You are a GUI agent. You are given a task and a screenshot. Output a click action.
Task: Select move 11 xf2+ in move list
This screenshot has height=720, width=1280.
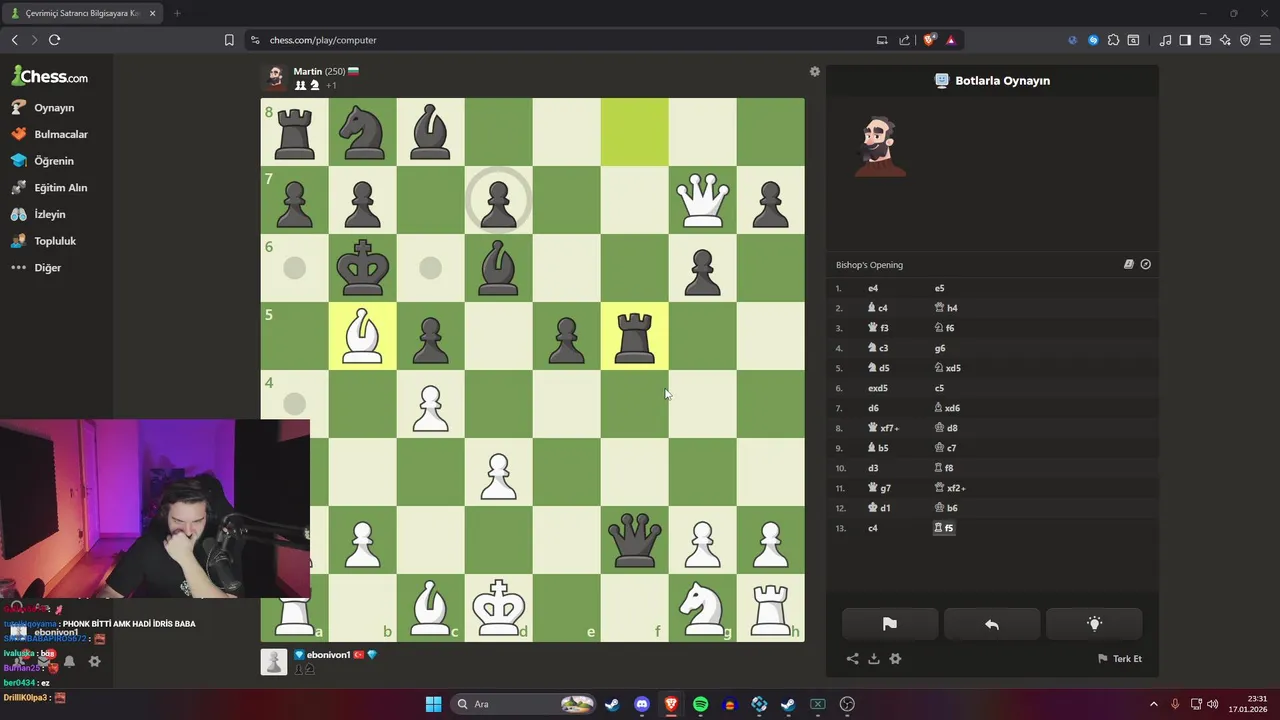[950, 488]
